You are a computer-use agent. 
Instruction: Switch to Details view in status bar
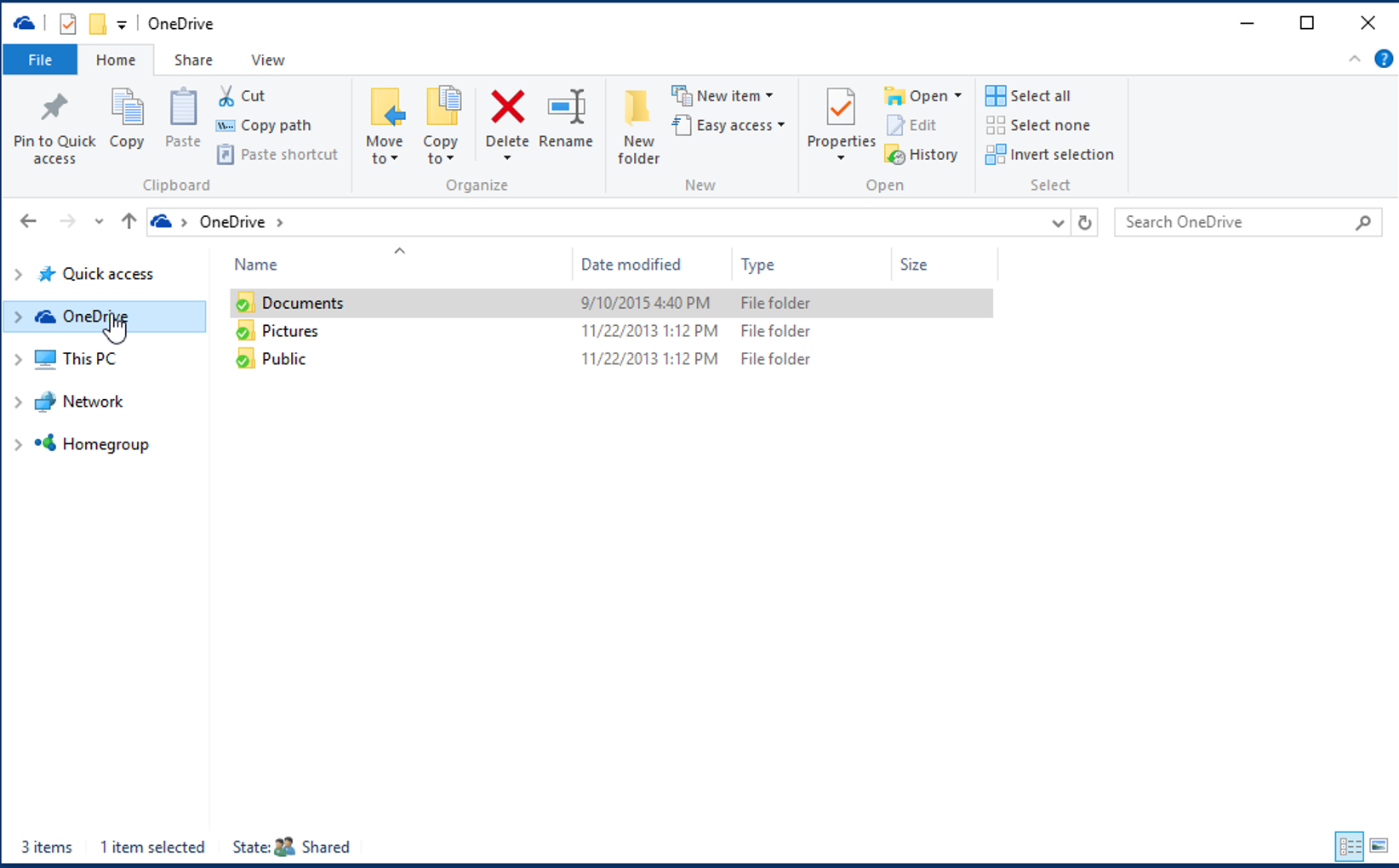[1350, 847]
